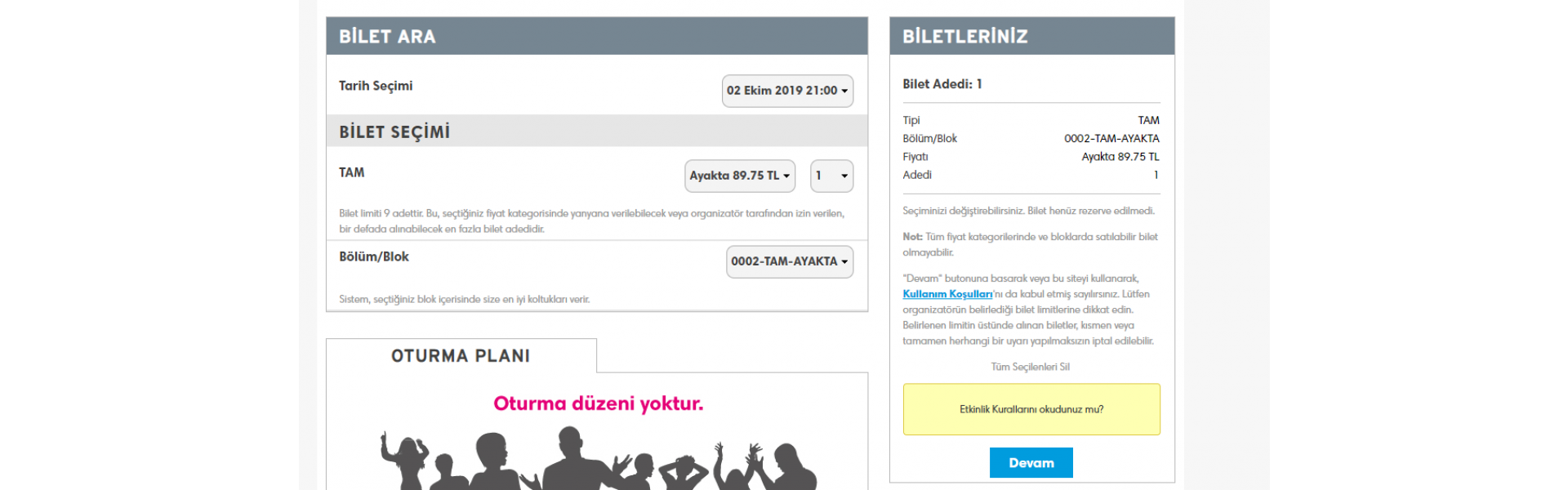The height and width of the screenshot is (490, 1568).
Task: Open the Kullanım Koşulları link
Action: pos(947,294)
